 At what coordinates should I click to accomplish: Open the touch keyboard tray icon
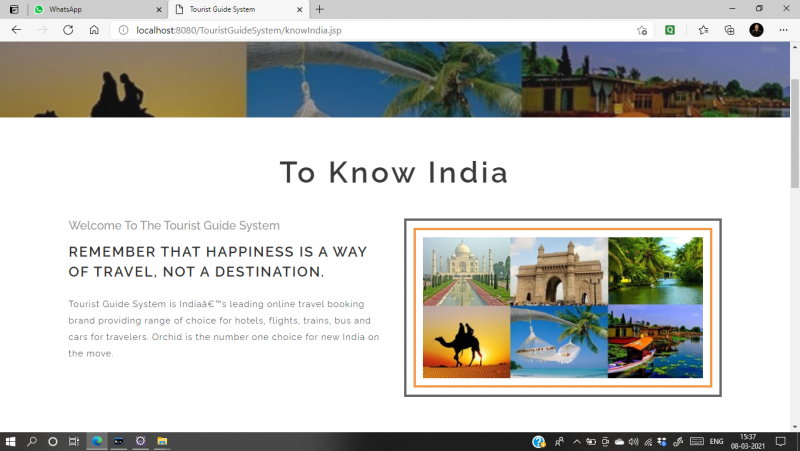[697, 442]
